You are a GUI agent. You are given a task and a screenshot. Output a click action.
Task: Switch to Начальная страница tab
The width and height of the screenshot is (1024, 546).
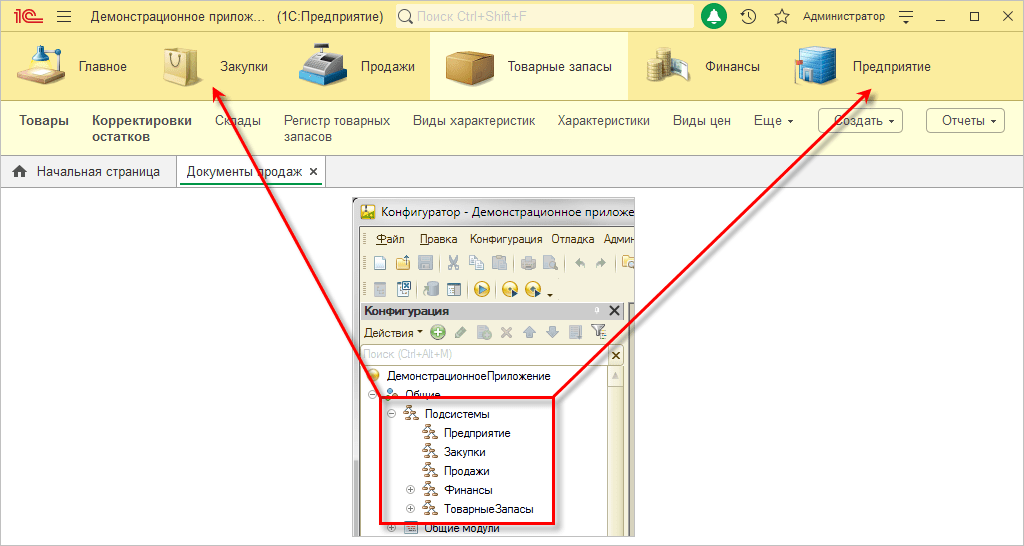[x=89, y=172]
